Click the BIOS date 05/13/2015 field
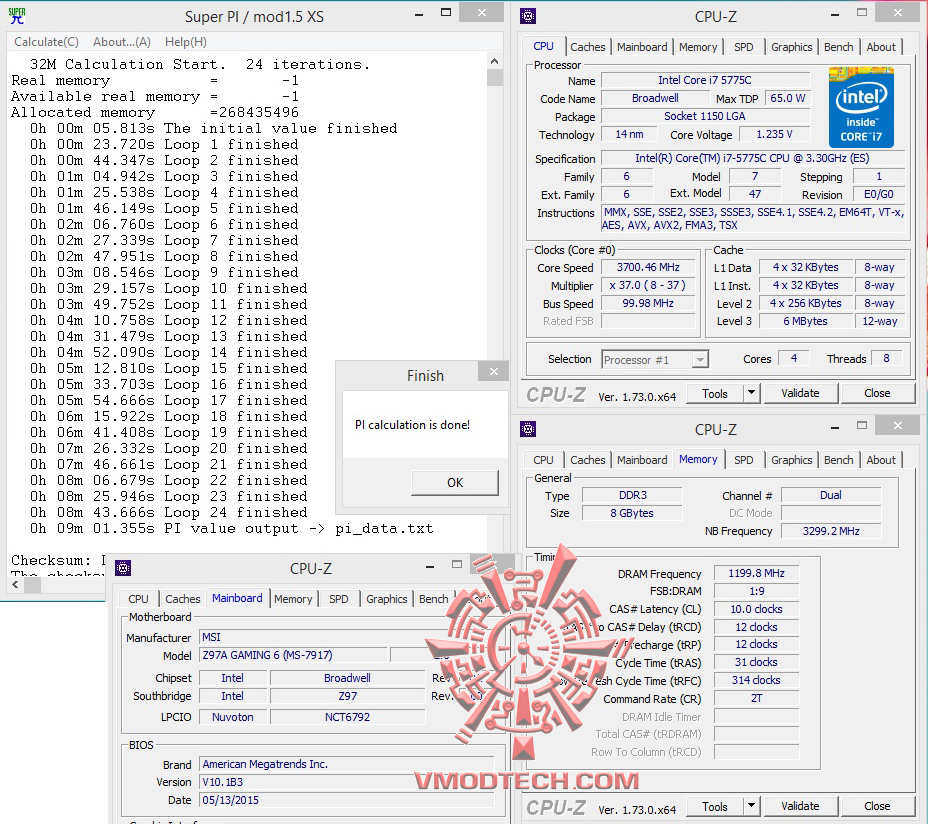The height and width of the screenshot is (824, 928). click(347, 800)
